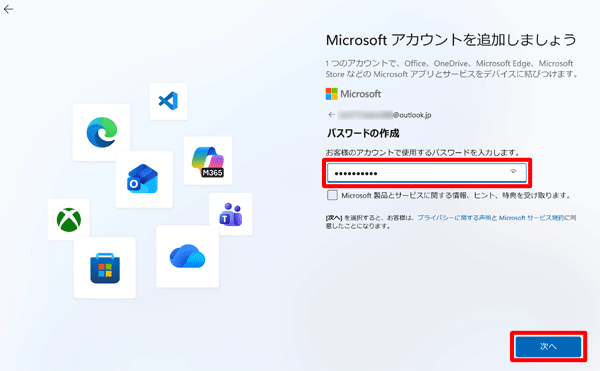Image resolution: width=600 pixels, height=371 pixels.
Task: Click the Outlook icon tile
Action: pyautogui.click(x=144, y=179)
